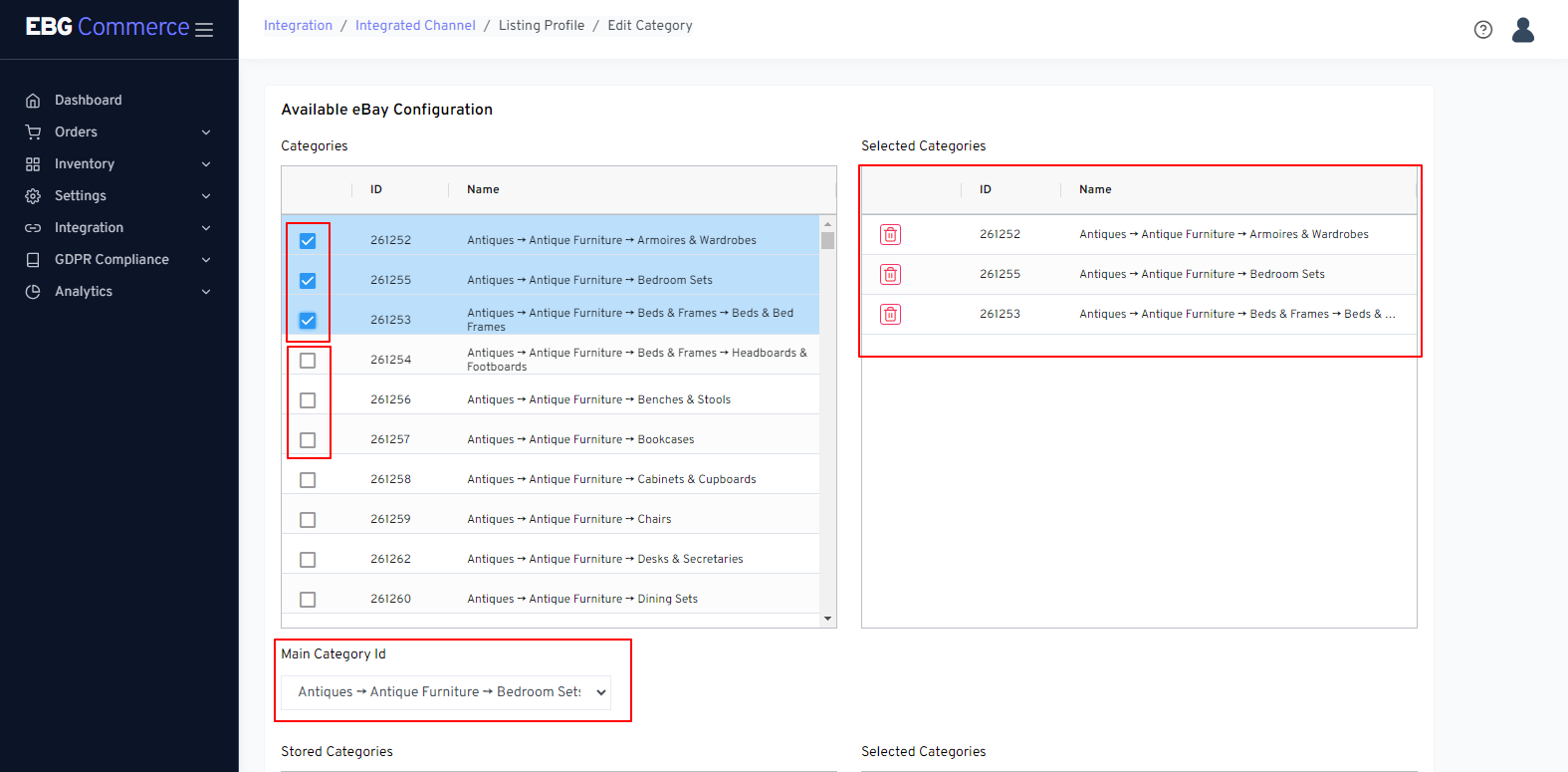Click trash icon for category 261253

(x=890, y=315)
